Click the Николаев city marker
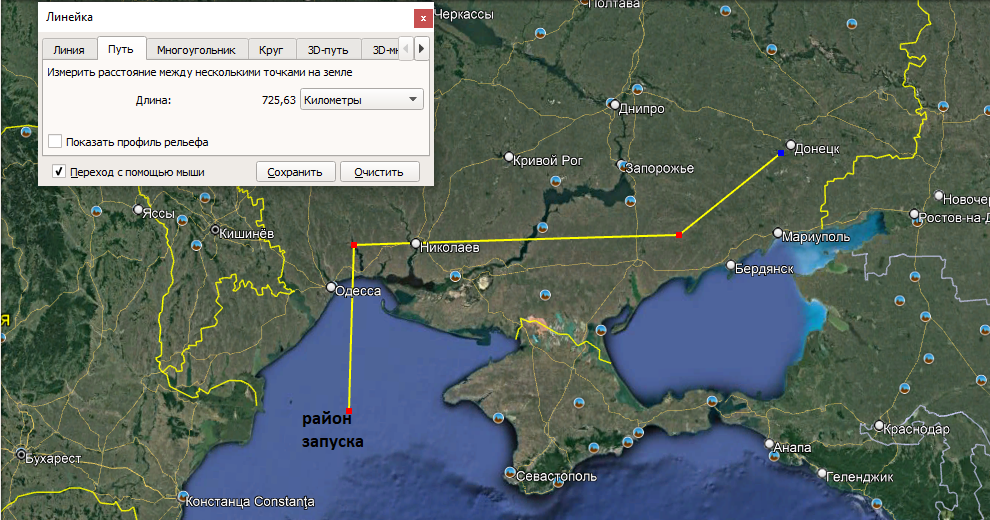This screenshot has height=520, width=990. coord(415,244)
